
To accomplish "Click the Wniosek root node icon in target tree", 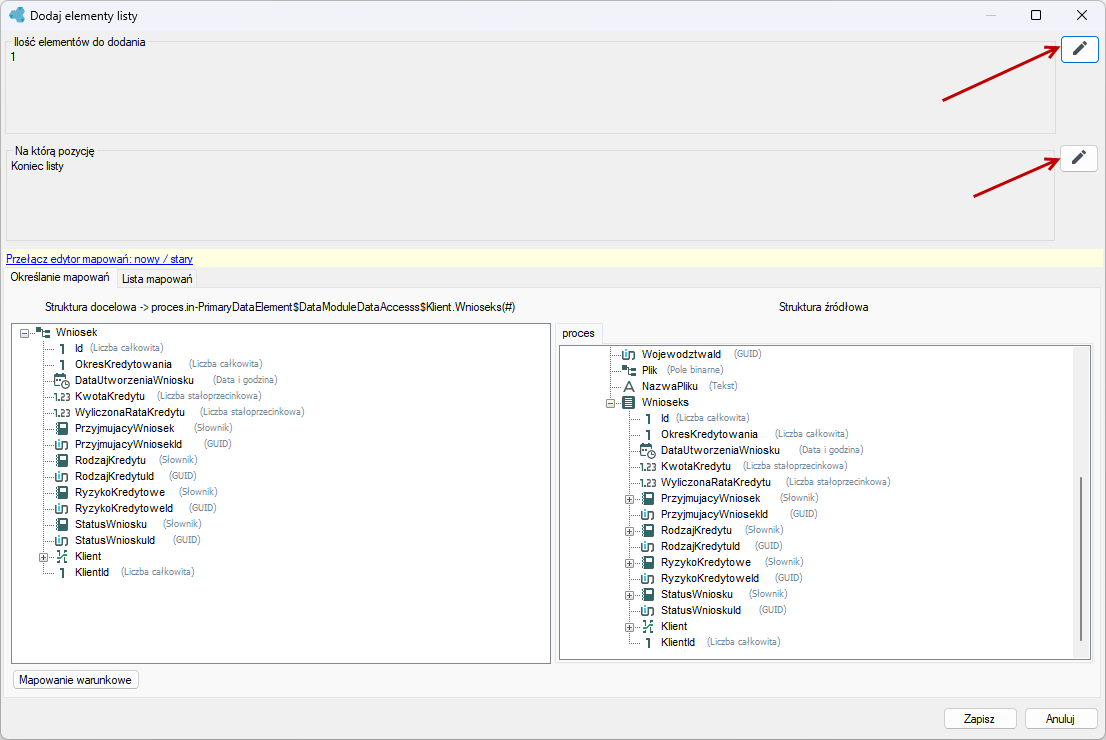I will click(x=43, y=332).
